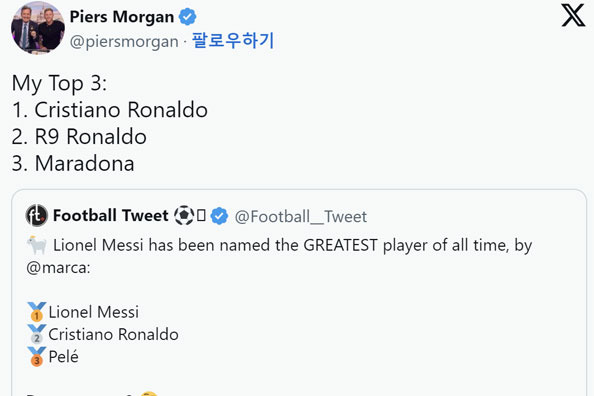594x396 pixels.
Task: Open the @piersmorgan handle
Action: pos(124,42)
